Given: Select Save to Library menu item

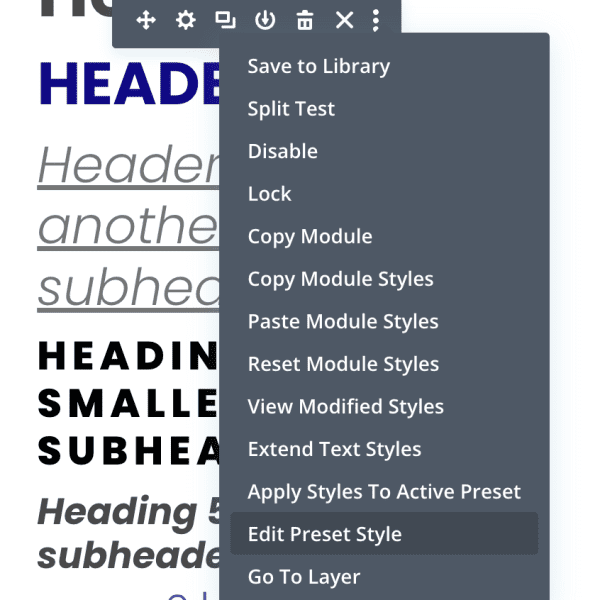Looking at the screenshot, I should point(319,67).
